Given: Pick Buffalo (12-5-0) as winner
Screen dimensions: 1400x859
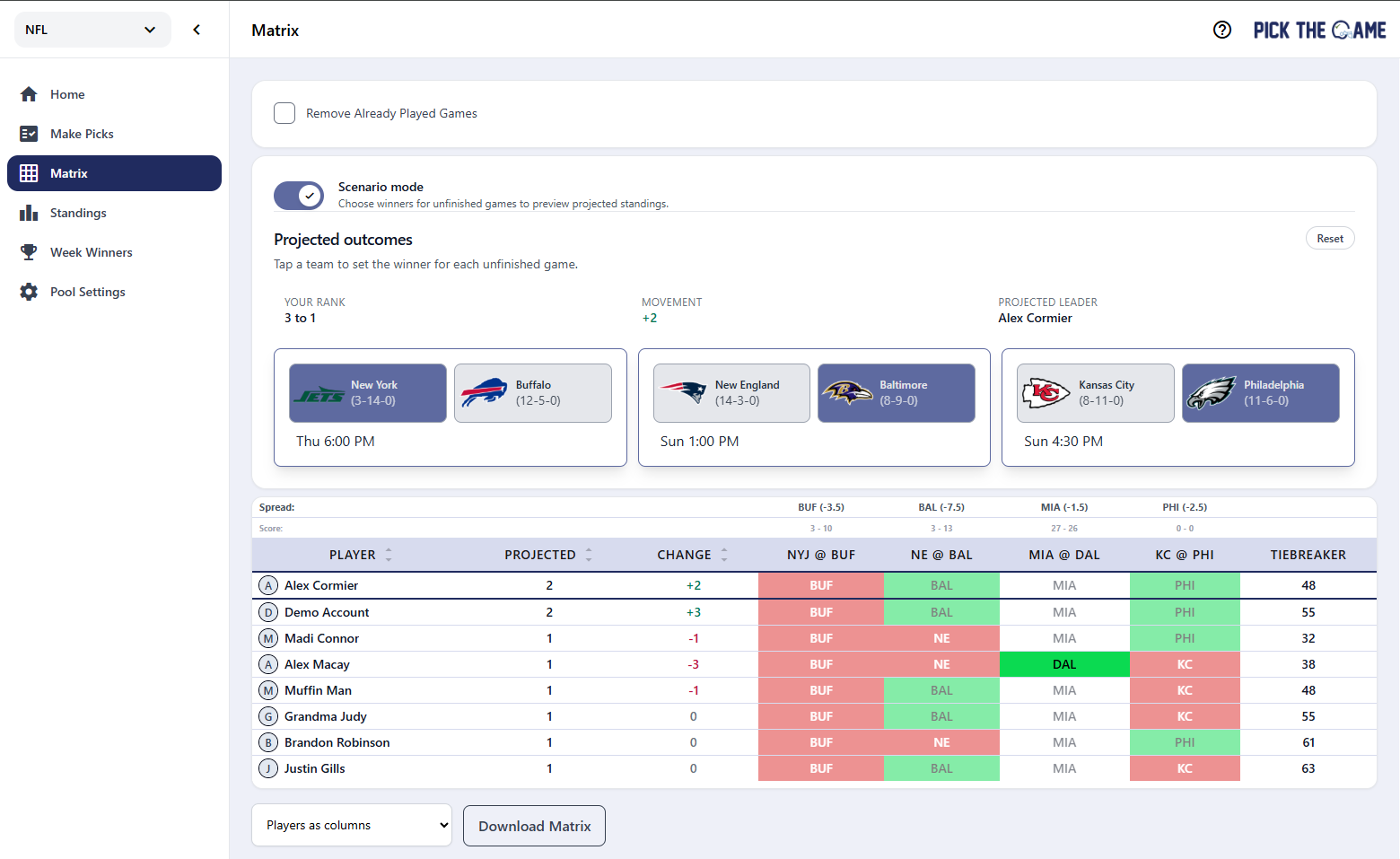Looking at the screenshot, I should click(533, 393).
